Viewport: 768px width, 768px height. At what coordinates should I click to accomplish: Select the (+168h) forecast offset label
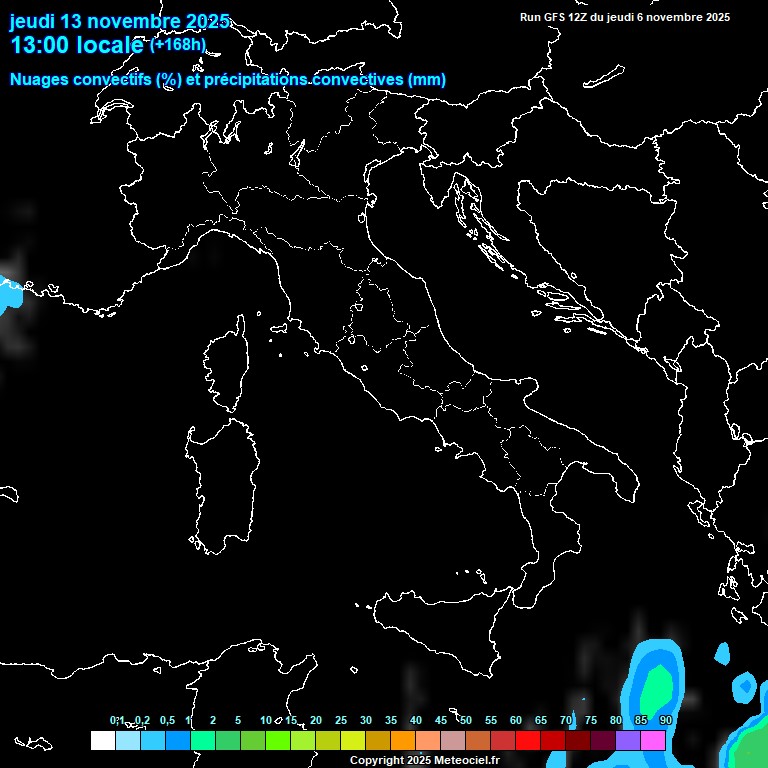coord(177,45)
